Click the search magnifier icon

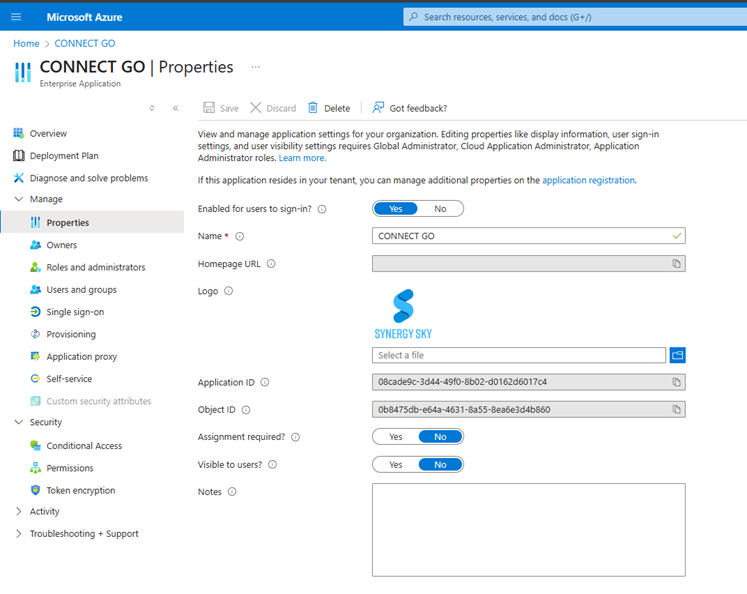414,17
